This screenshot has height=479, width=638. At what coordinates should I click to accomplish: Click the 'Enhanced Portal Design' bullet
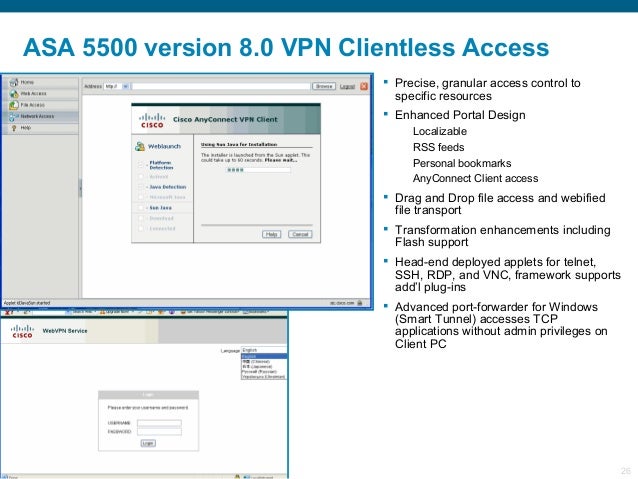click(460, 115)
